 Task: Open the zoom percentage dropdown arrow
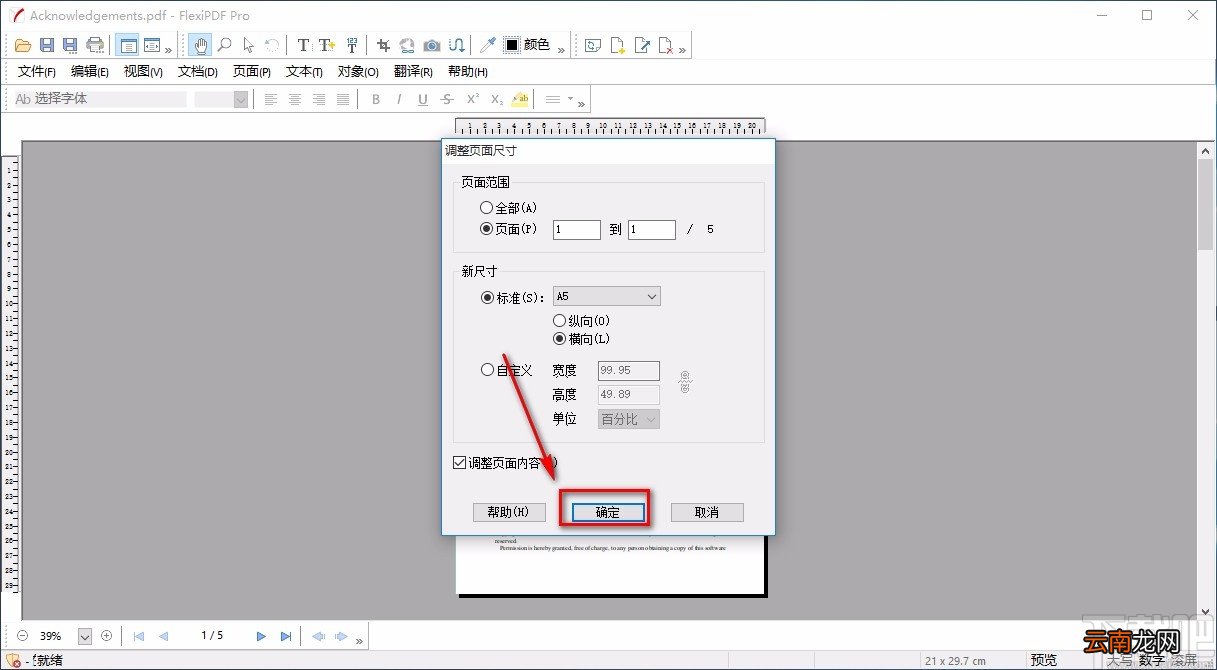[85, 636]
